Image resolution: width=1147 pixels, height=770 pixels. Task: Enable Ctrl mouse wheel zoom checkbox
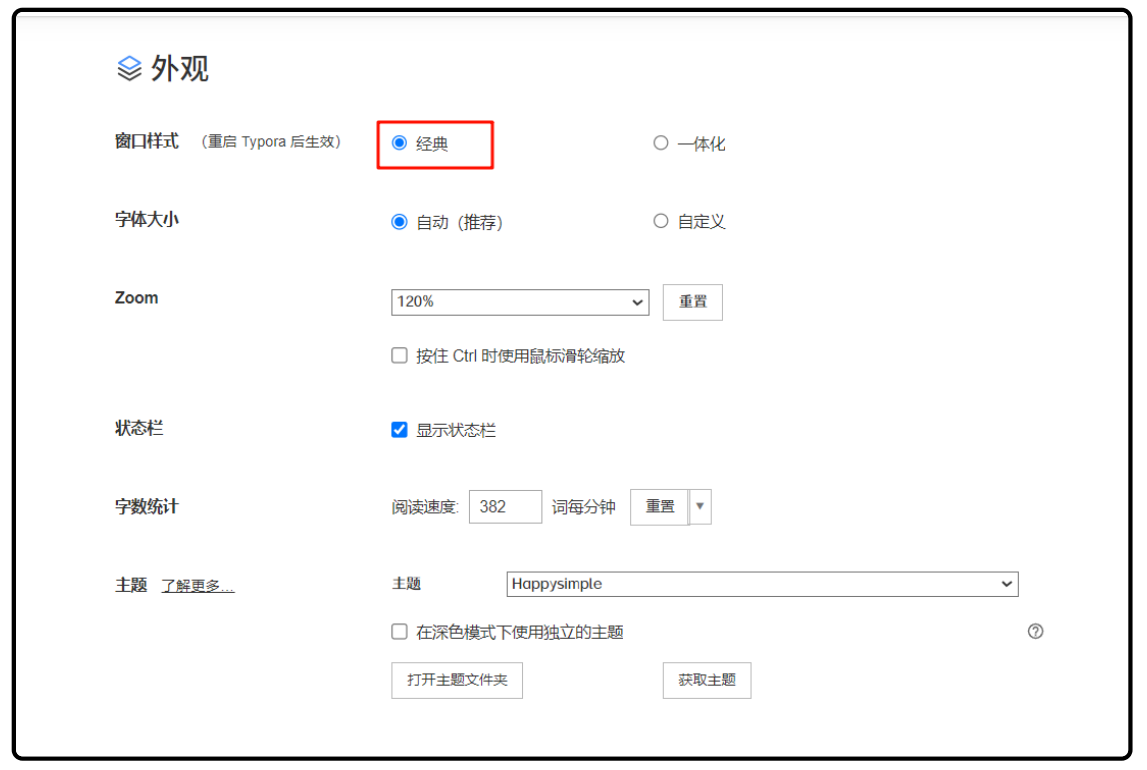point(399,355)
